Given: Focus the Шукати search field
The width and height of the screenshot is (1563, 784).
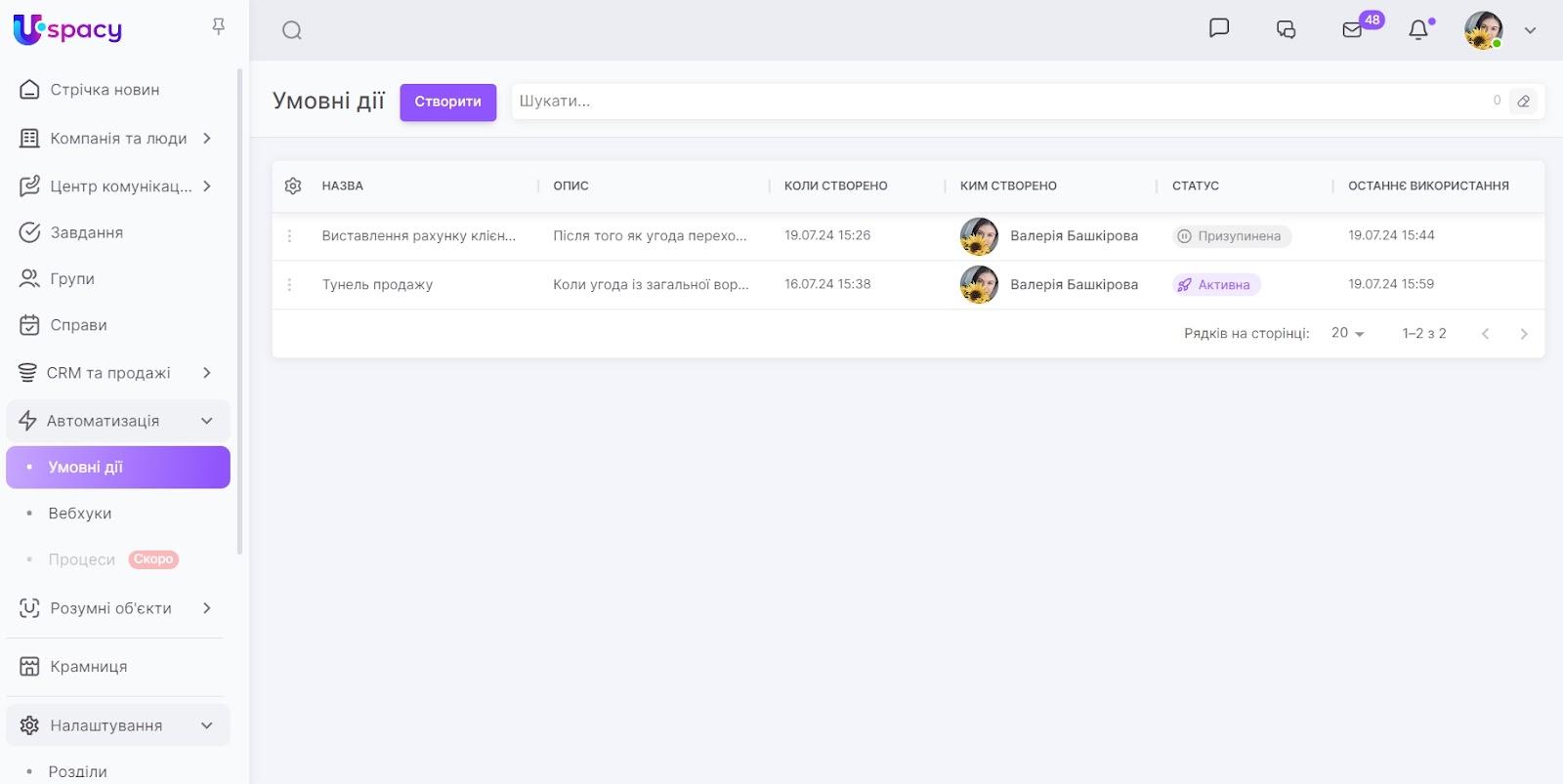Looking at the screenshot, I should [996, 102].
